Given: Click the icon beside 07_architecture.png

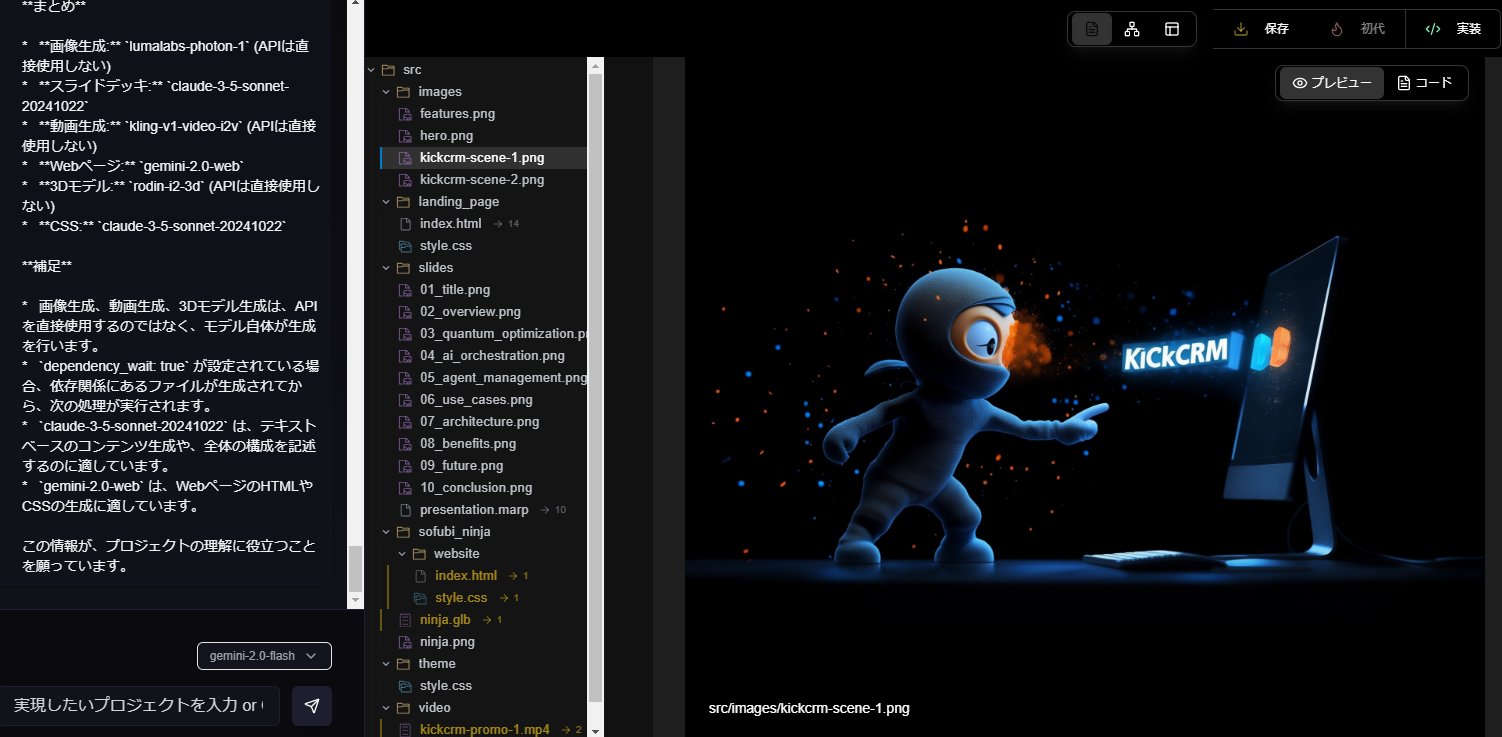Looking at the screenshot, I should [405, 422].
